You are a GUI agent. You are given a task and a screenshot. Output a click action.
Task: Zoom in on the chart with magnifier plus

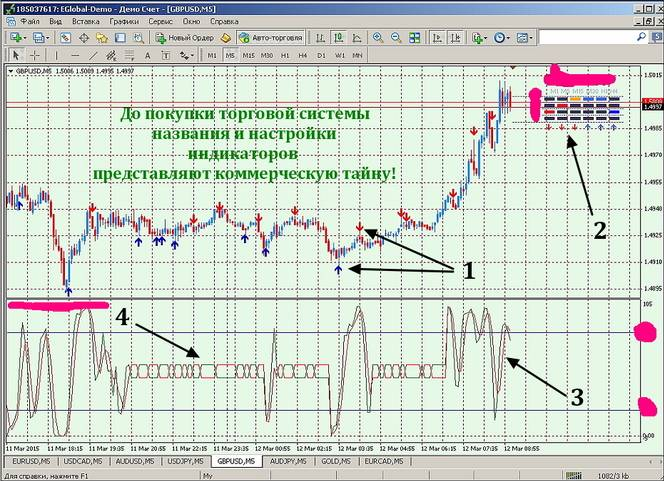tap(379, 37)
